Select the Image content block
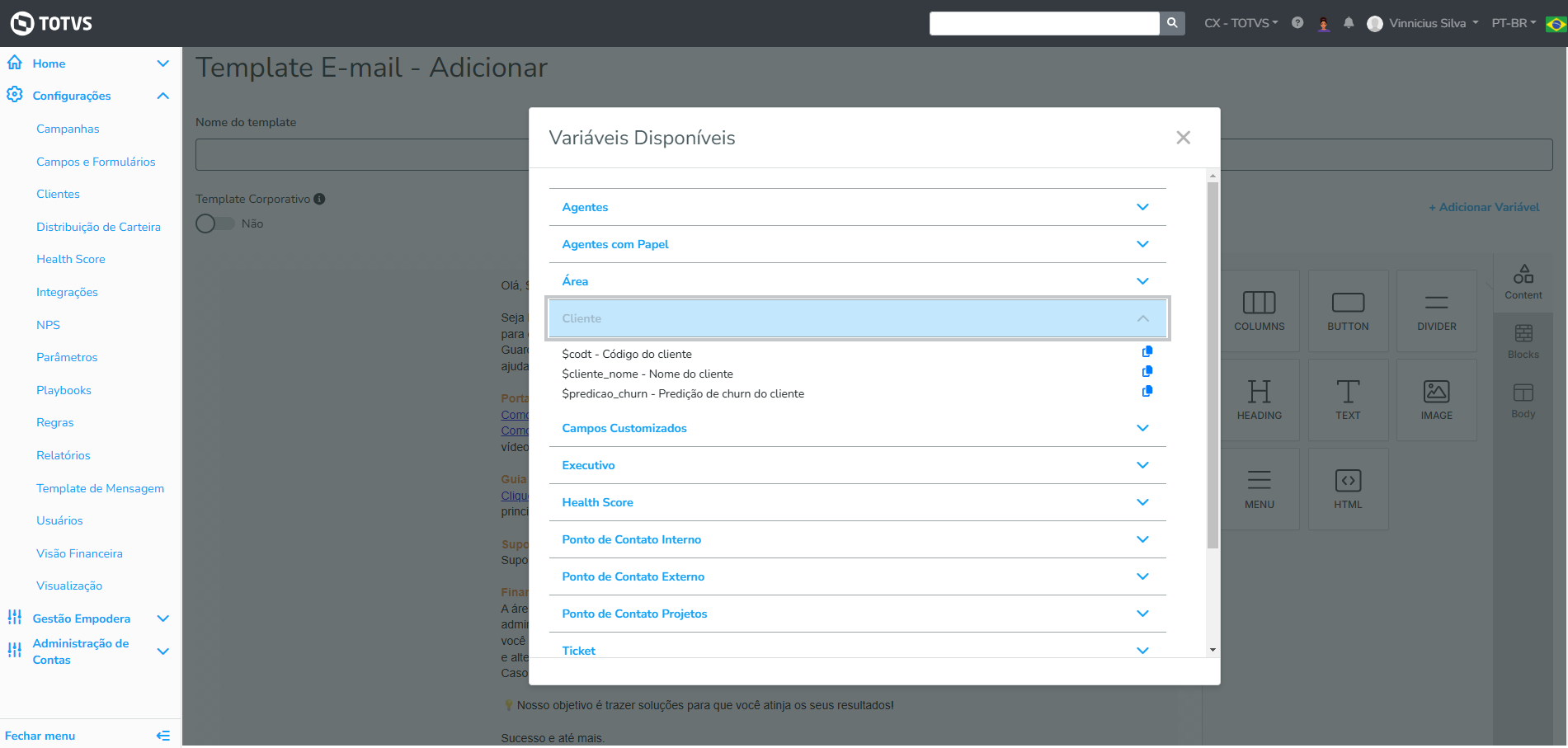Screen dimensions: 1568x748 click(x=1437, y=400)
